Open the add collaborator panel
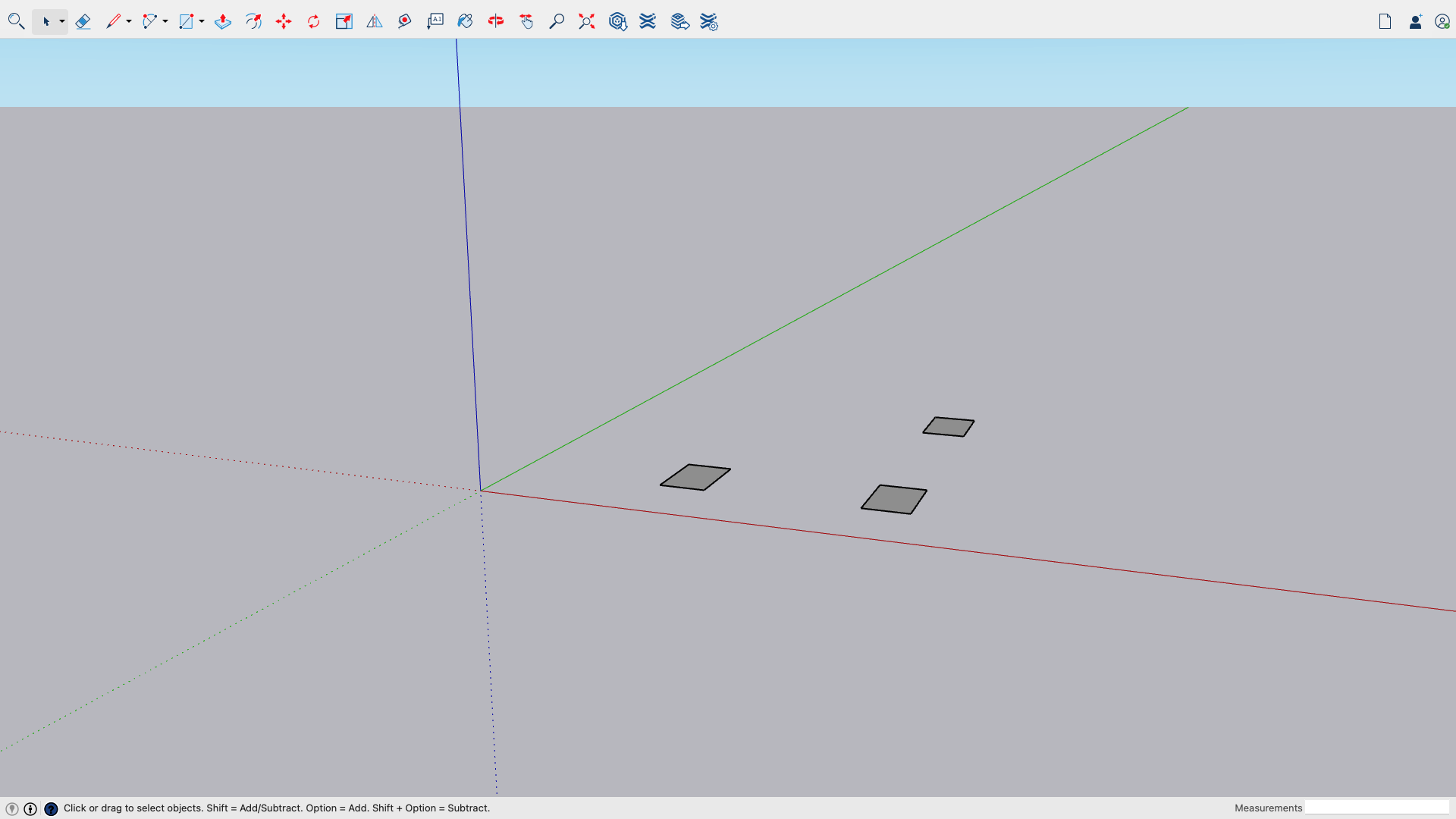1456x819 pixels. pos(1415,21)
